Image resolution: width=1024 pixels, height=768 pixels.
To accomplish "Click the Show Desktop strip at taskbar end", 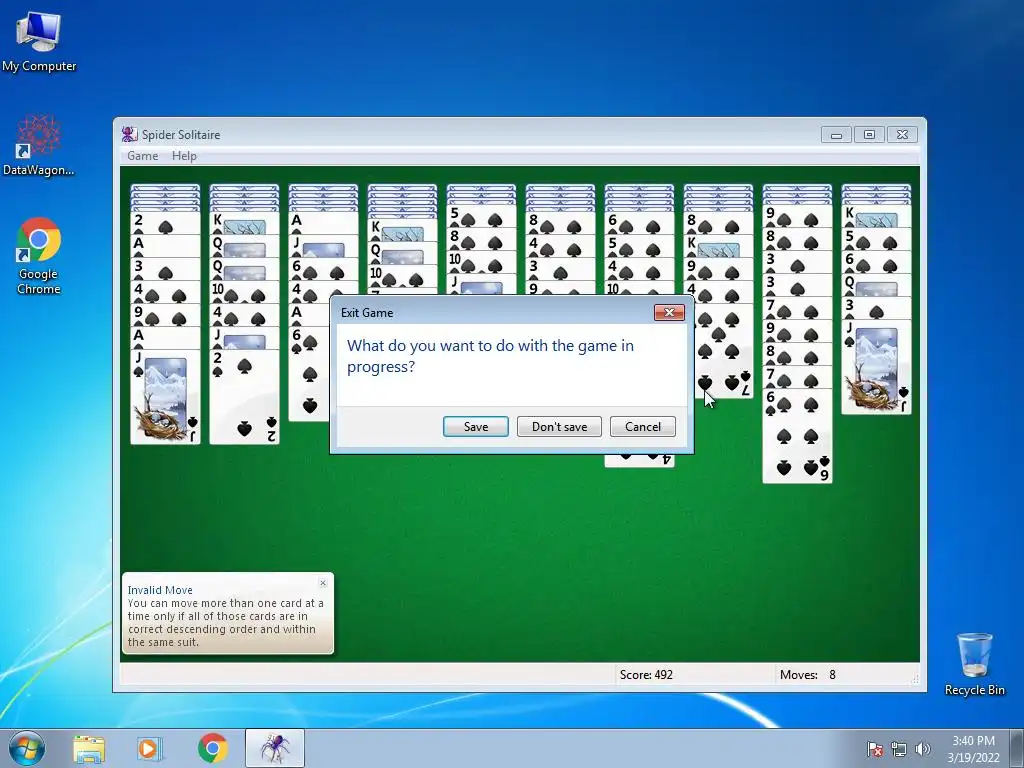I will 1017,748.
